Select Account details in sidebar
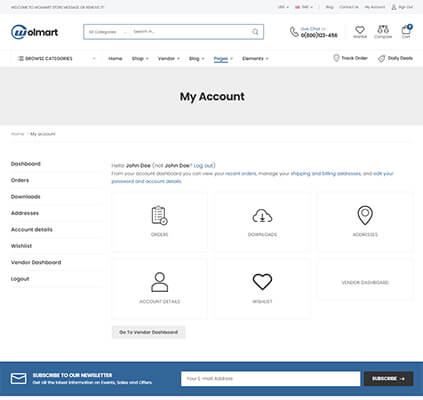This screenshot has width=423, height=400. [32, 230]
